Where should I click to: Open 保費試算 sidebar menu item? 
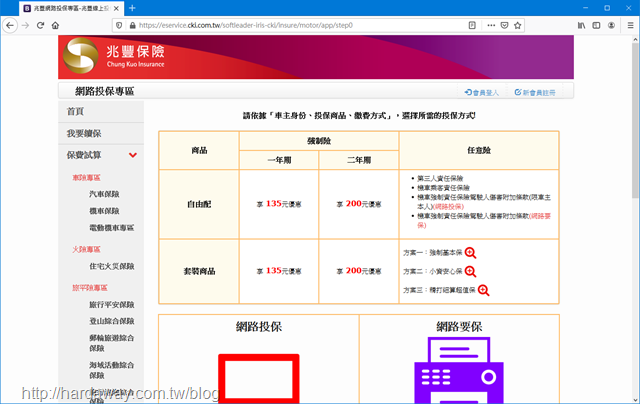(84, 155)
